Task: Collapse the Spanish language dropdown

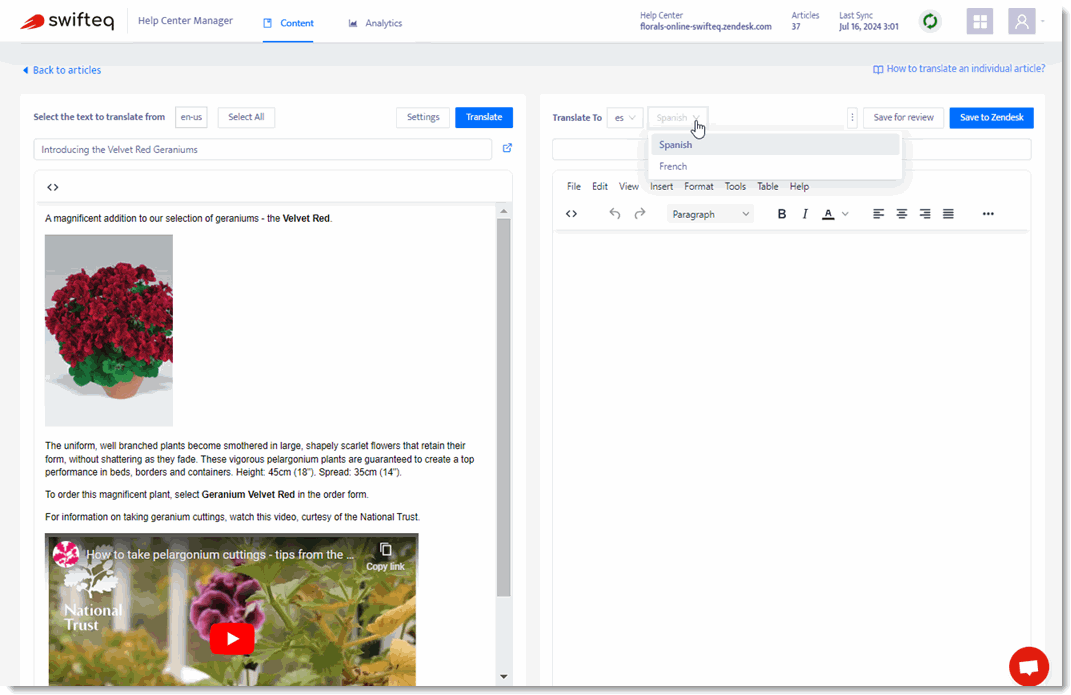Action: [x=678, y=117]
